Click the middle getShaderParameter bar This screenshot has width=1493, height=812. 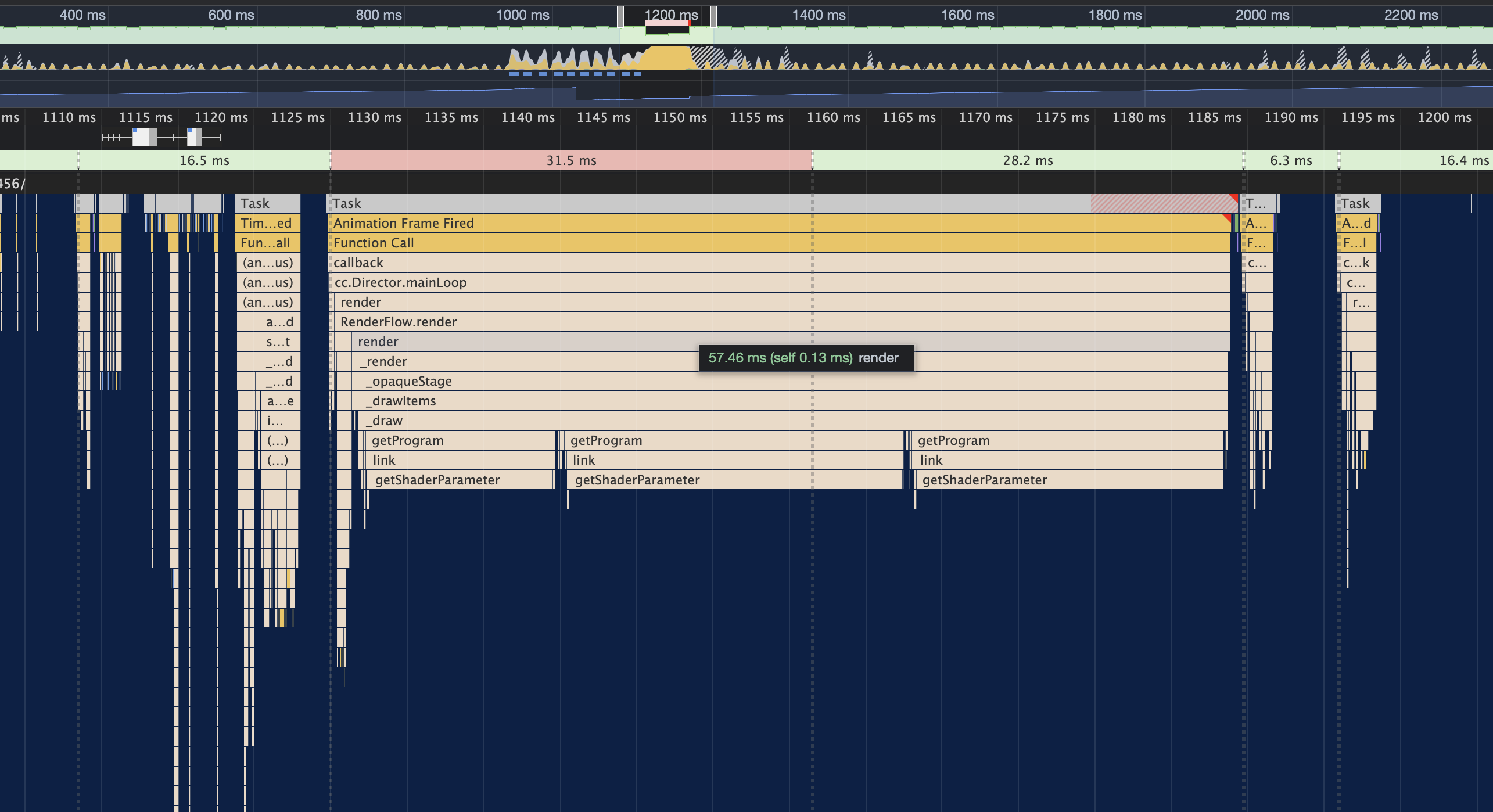734,480
